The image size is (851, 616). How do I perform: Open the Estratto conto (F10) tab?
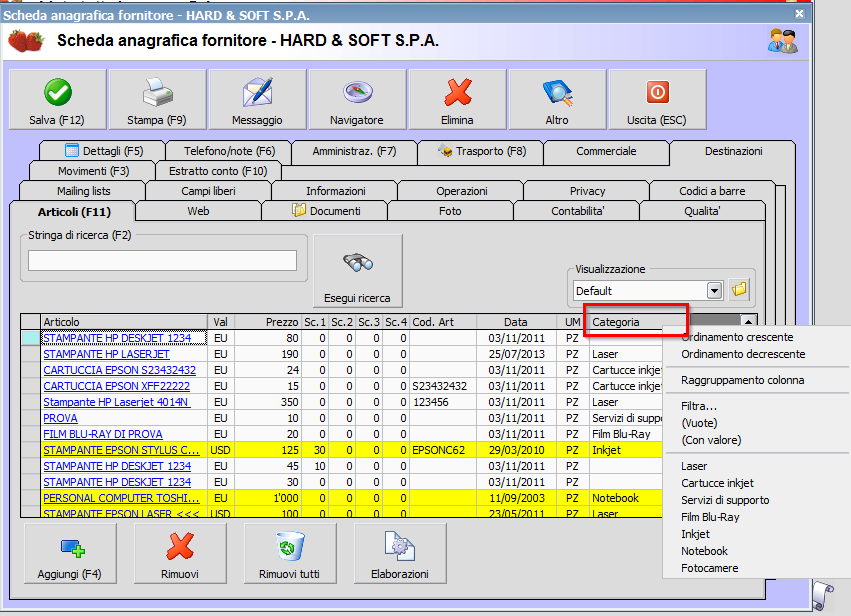(218, 171)
